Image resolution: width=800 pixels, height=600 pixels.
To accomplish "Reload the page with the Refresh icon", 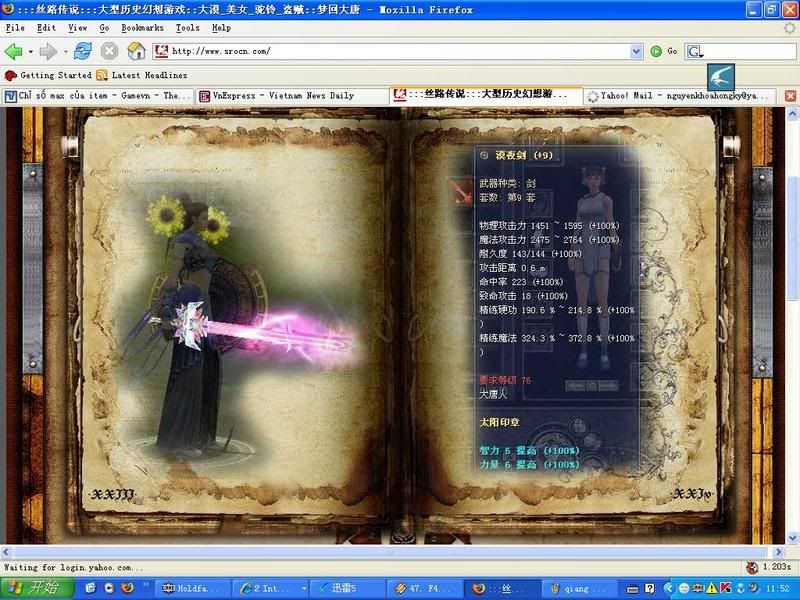I will (x=83, y=51).
